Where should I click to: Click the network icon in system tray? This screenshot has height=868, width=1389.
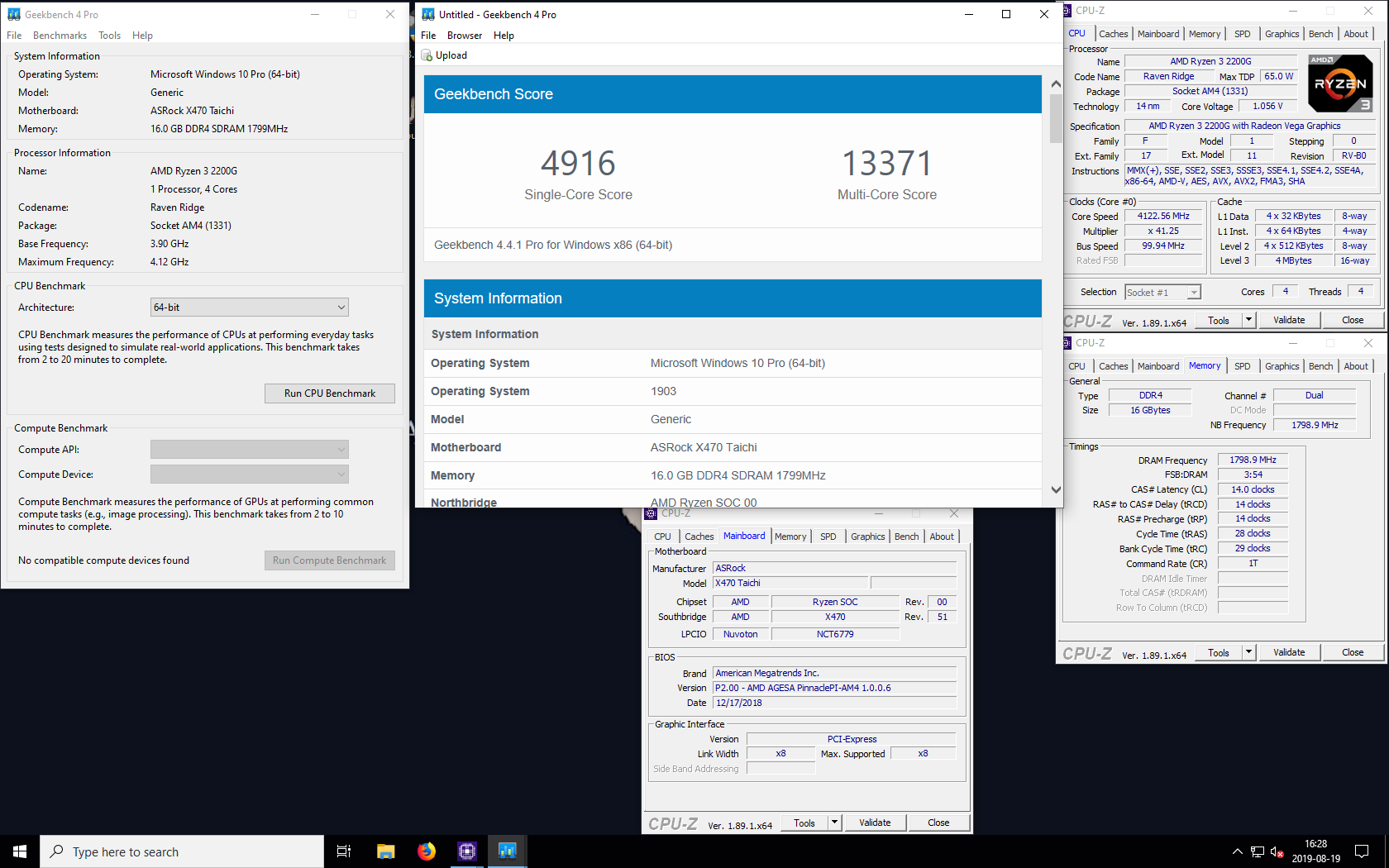pos(1257,851)
